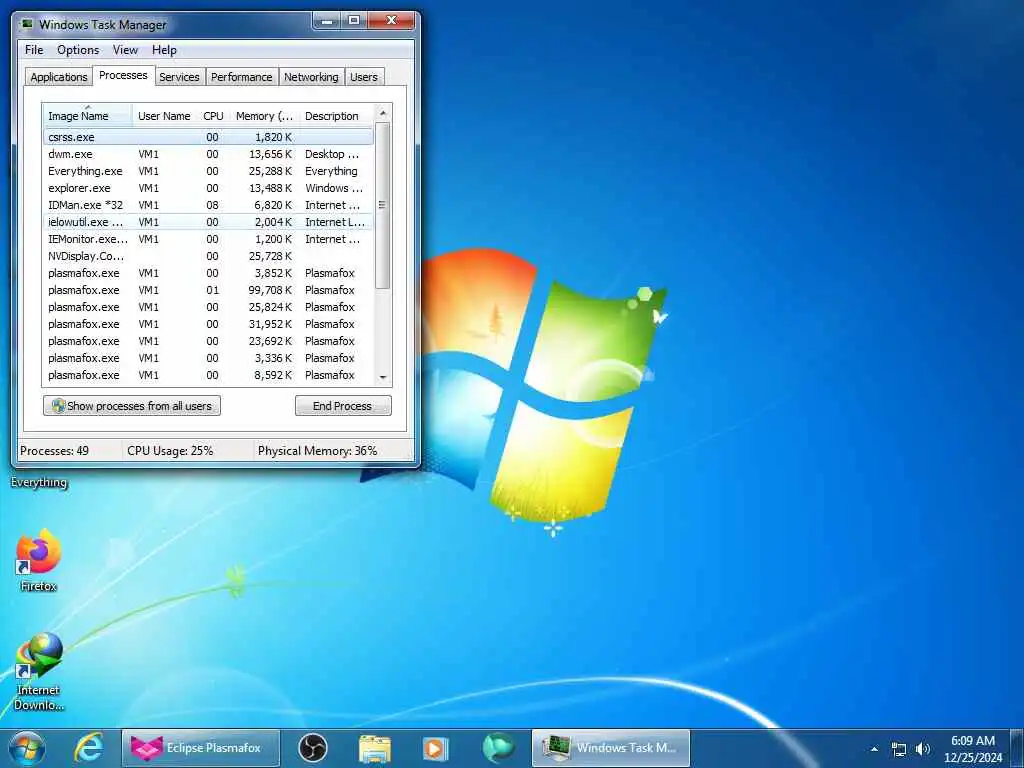Screen dimensions: 1024x768
Task: Show hidden tray icons arrow
Action: click(x=874, y=749)
